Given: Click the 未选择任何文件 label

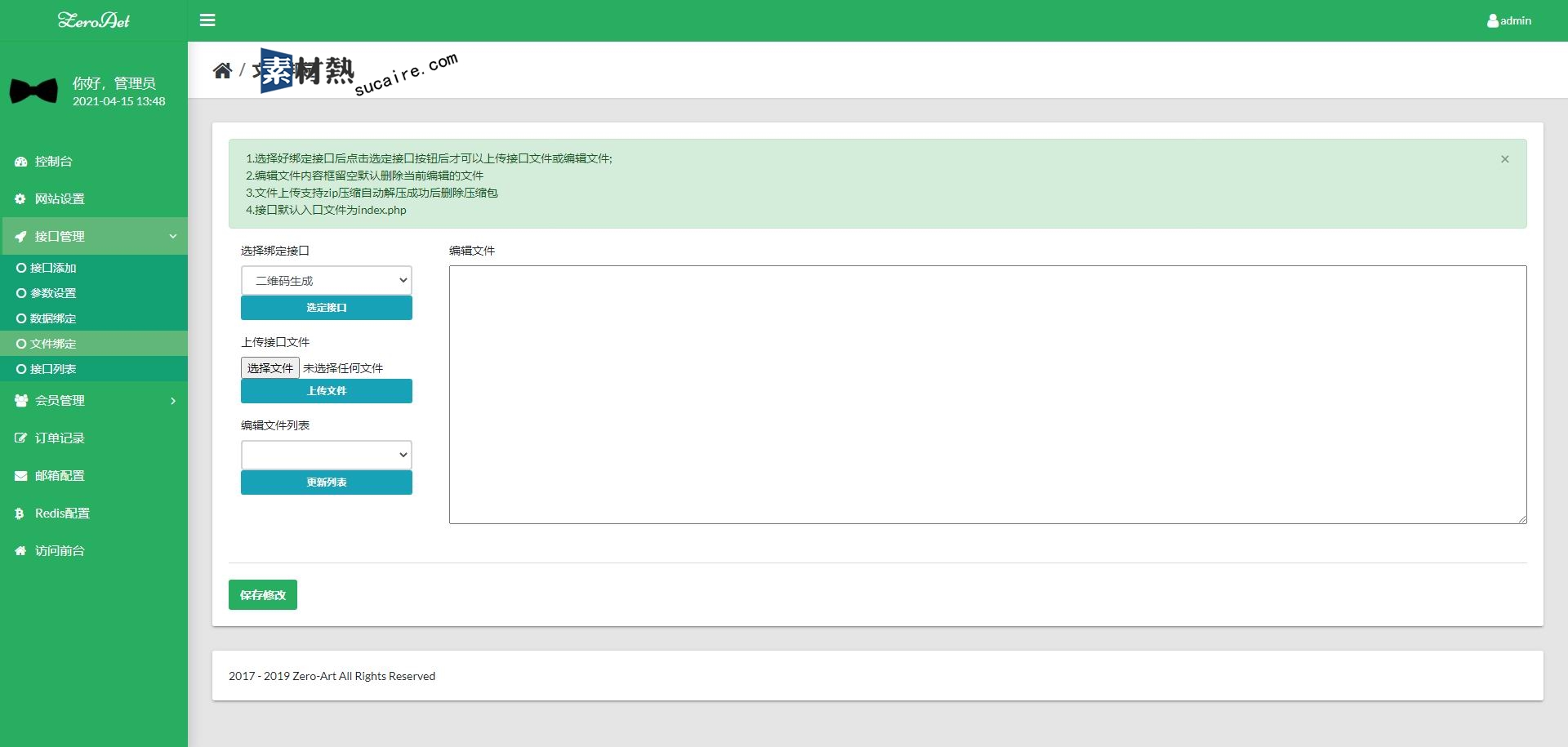Looking at the screenshot, I should 343,368.
